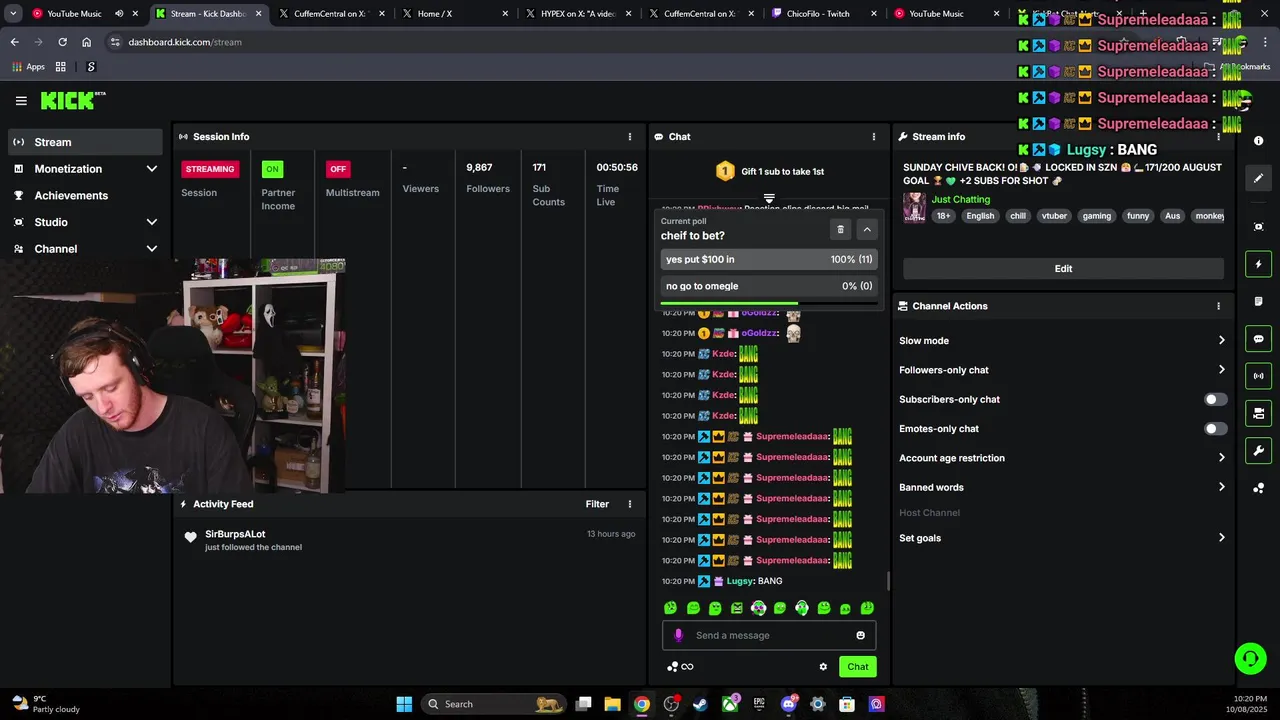The height and width of the screenshot is (720, 1280).
Task: Select poll option yes put $100 in
Action: point(769,259)
